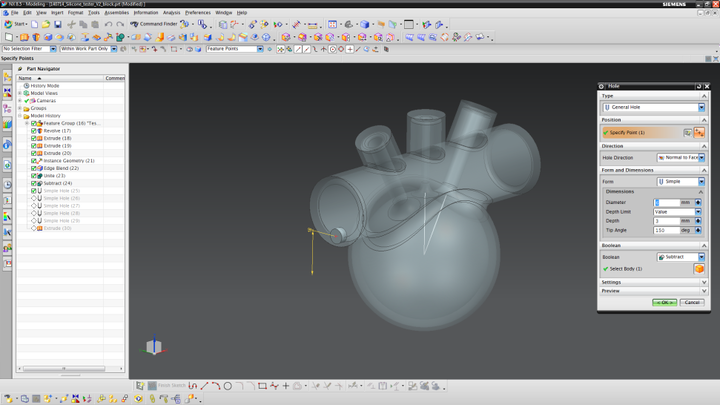
Task: Uncheck the Extrude (18) feature checkbox
Action: 34,138
